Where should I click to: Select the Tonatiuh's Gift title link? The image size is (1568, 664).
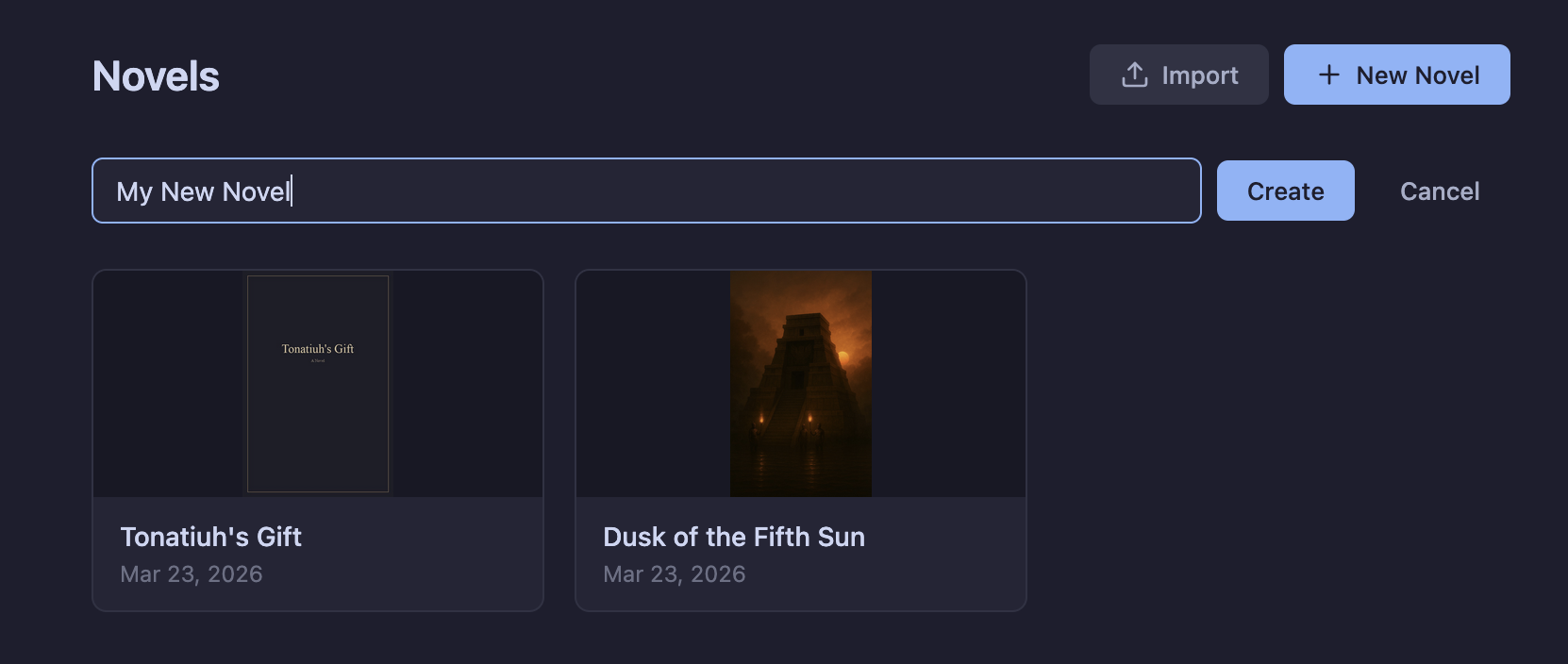click(x=210, y=537)
